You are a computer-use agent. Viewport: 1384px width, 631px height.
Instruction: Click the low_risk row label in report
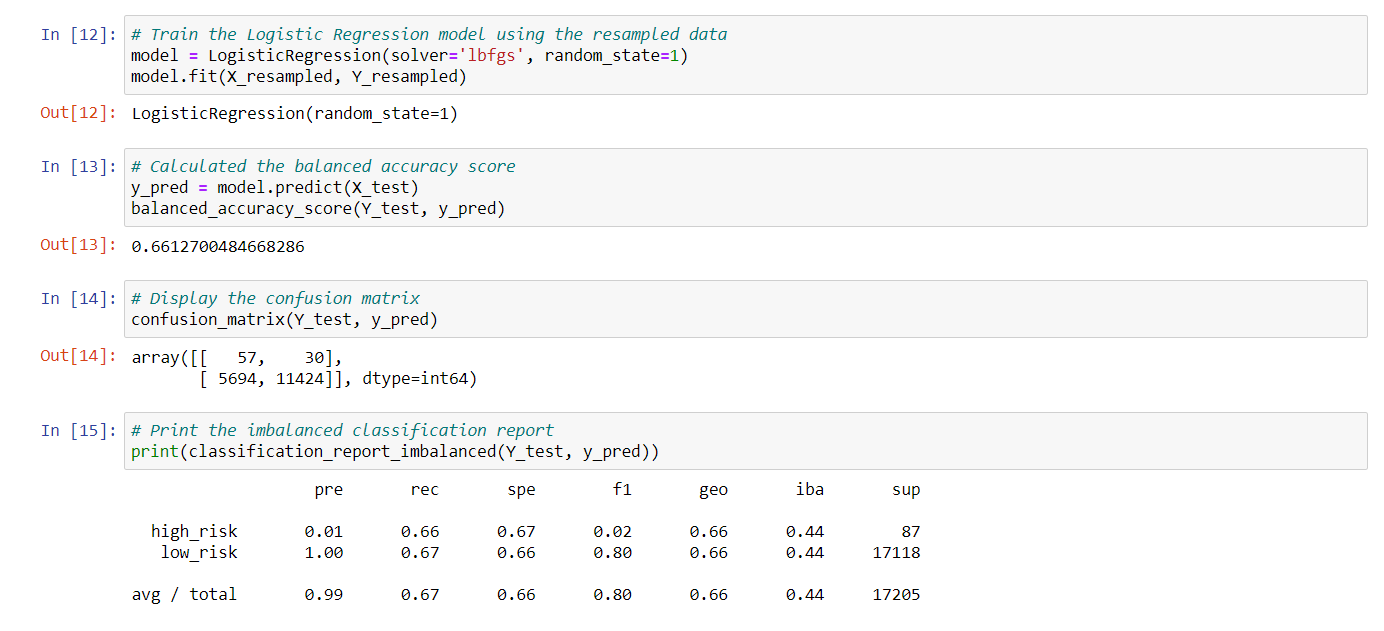pyautogui.click(x=199, y=552)
